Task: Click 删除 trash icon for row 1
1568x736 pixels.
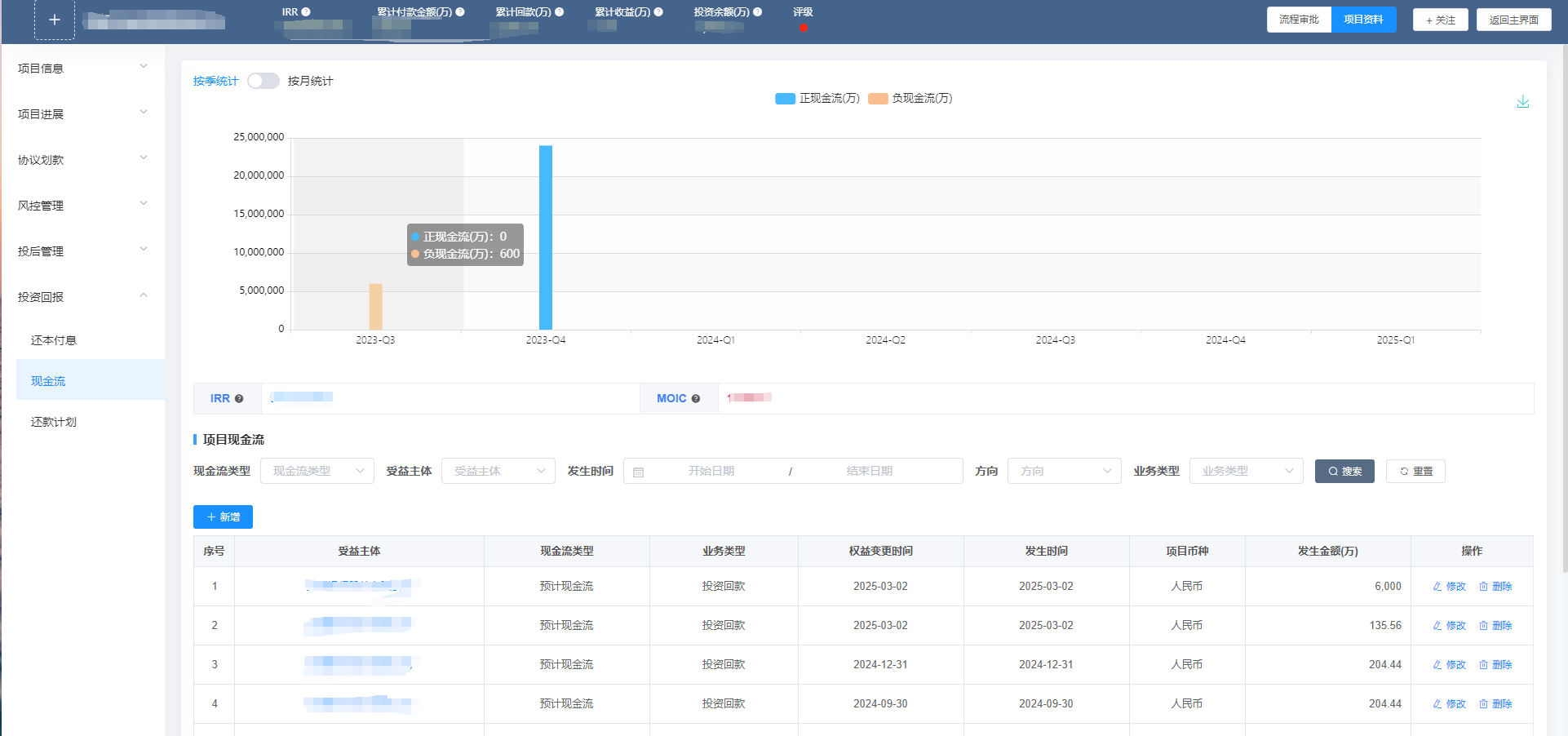Action: (1484, 587)
